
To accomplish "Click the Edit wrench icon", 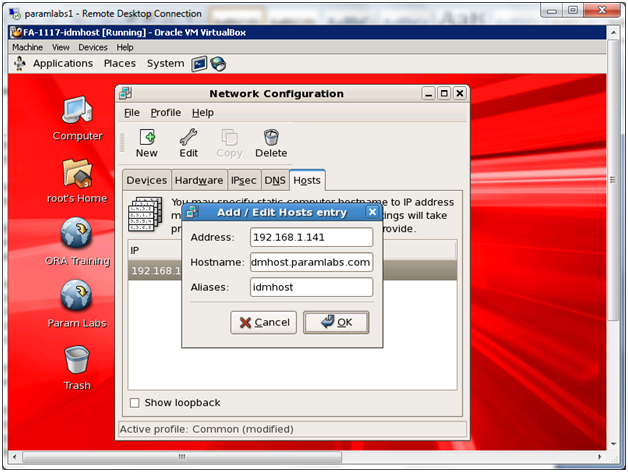I will pos(188,137).
